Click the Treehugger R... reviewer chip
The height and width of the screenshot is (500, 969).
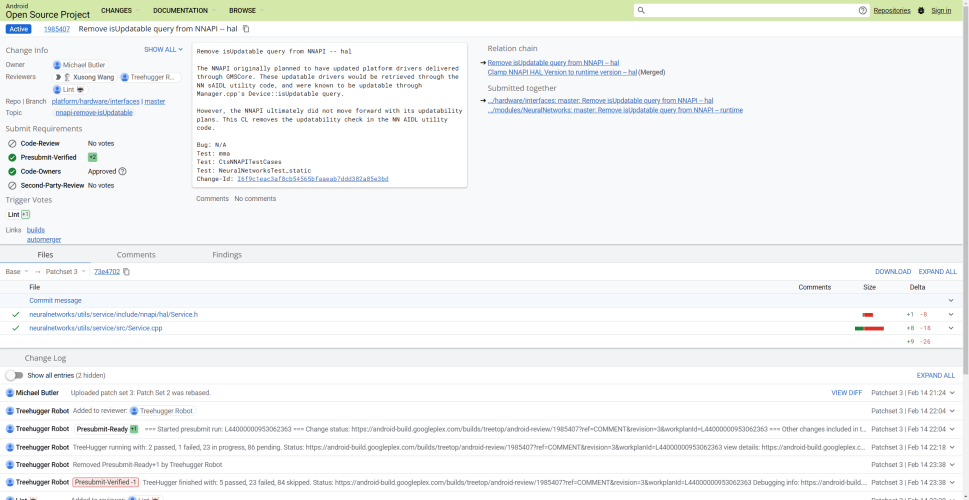150,77
